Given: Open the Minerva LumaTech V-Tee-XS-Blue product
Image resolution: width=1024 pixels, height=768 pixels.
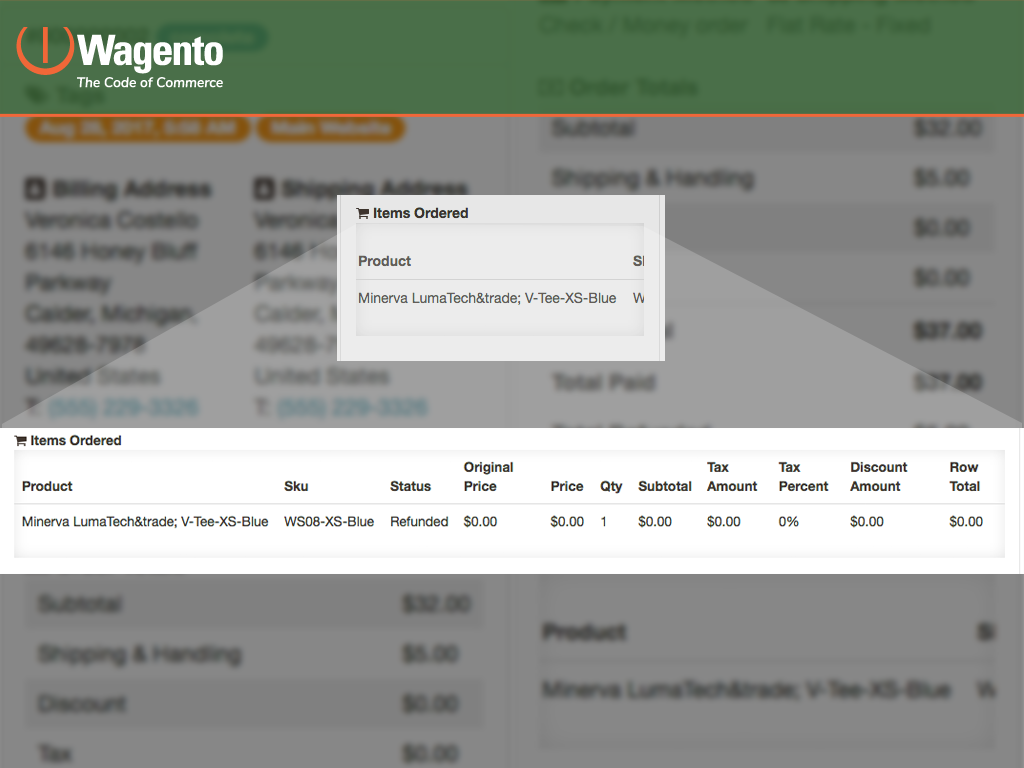Looking at the screenshot, I should point(146,521).
